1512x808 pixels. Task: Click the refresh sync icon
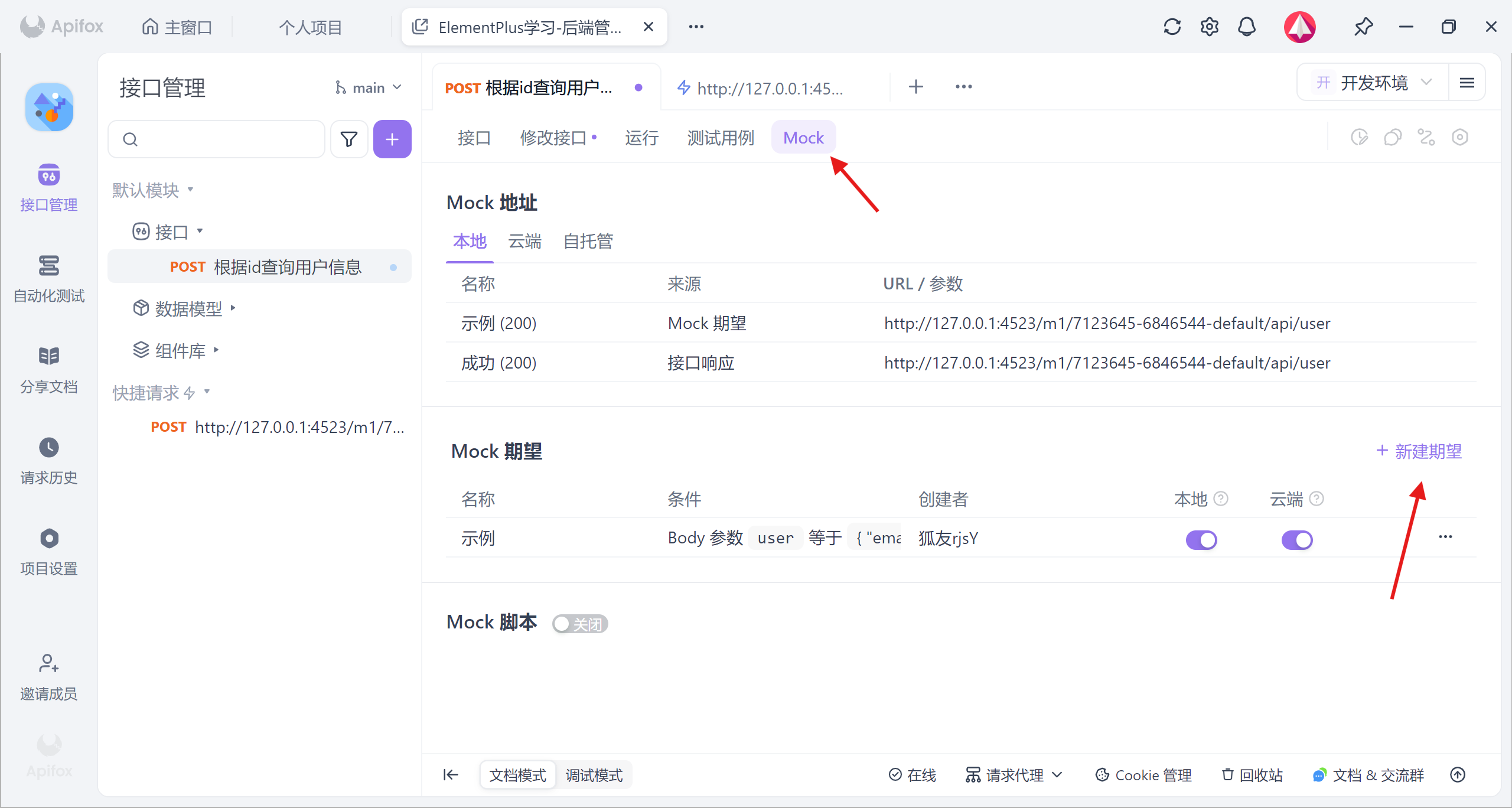[x=1172, y=27]
